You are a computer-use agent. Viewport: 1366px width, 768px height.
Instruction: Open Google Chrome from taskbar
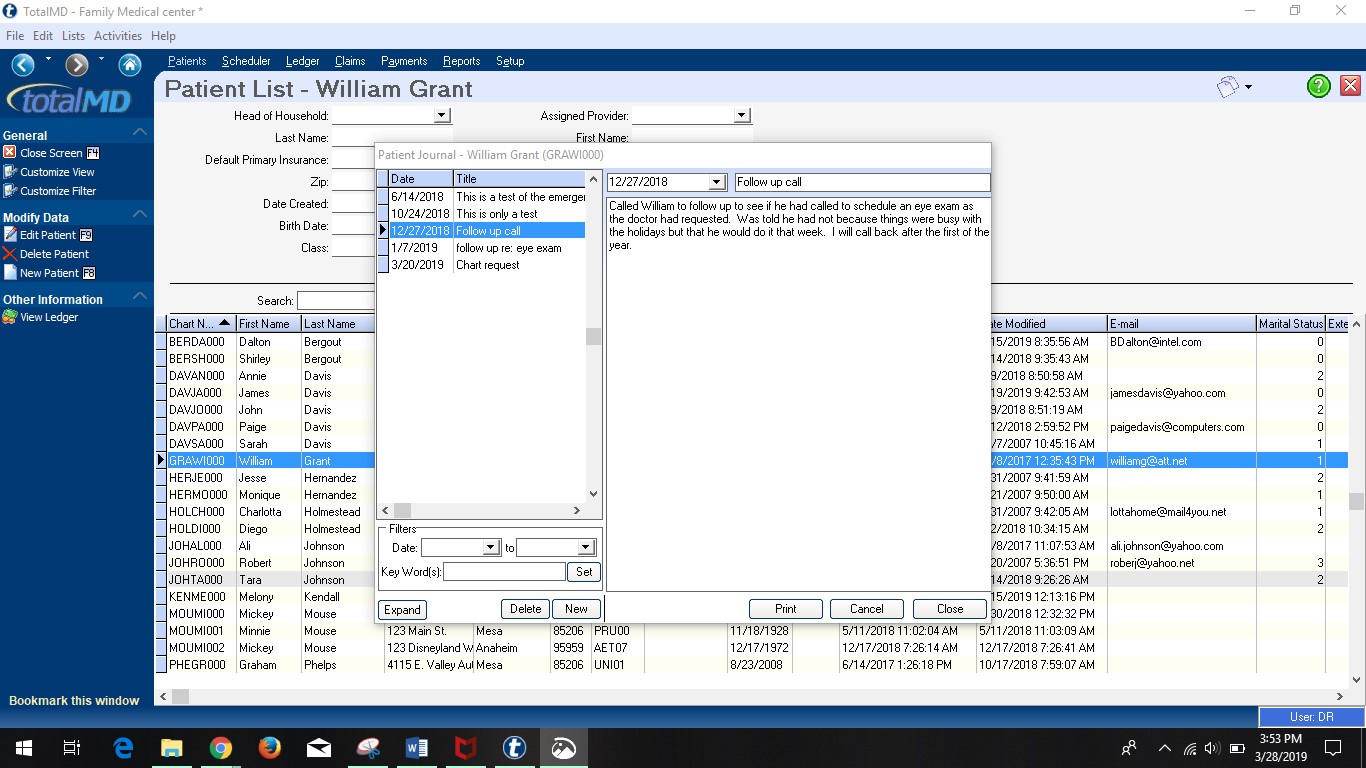221,748
